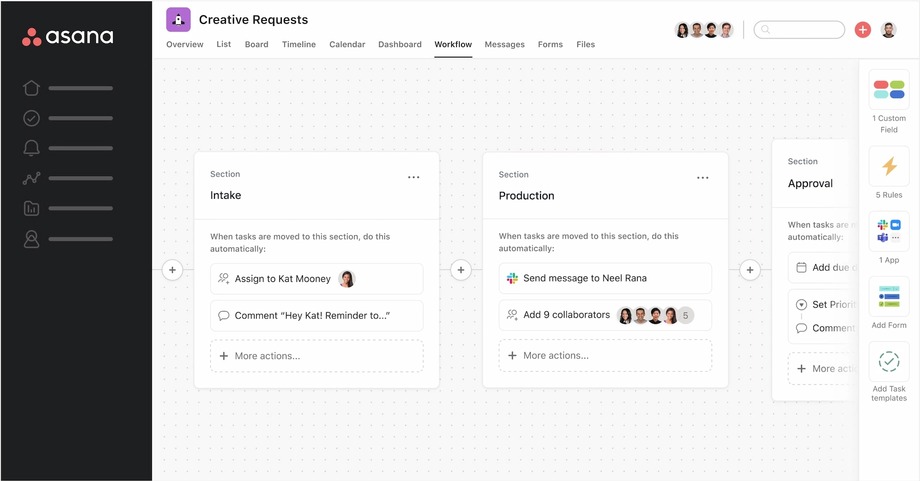This screenshot has height=481, width=920.
Task: Switch to the Board tab
Action: [256, 44]
